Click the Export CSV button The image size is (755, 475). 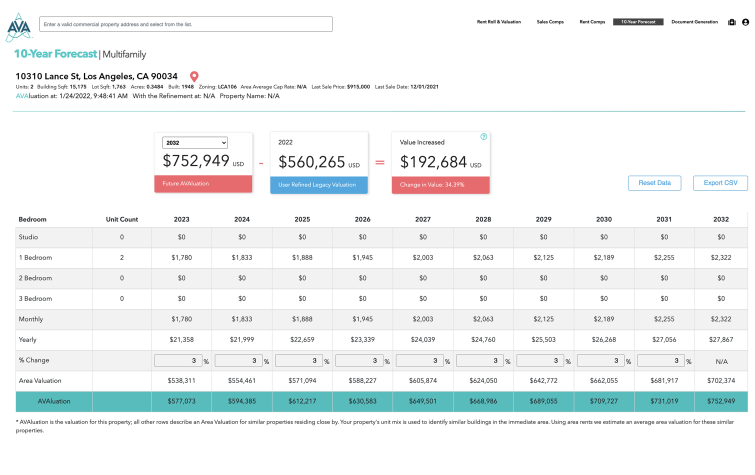719,183
